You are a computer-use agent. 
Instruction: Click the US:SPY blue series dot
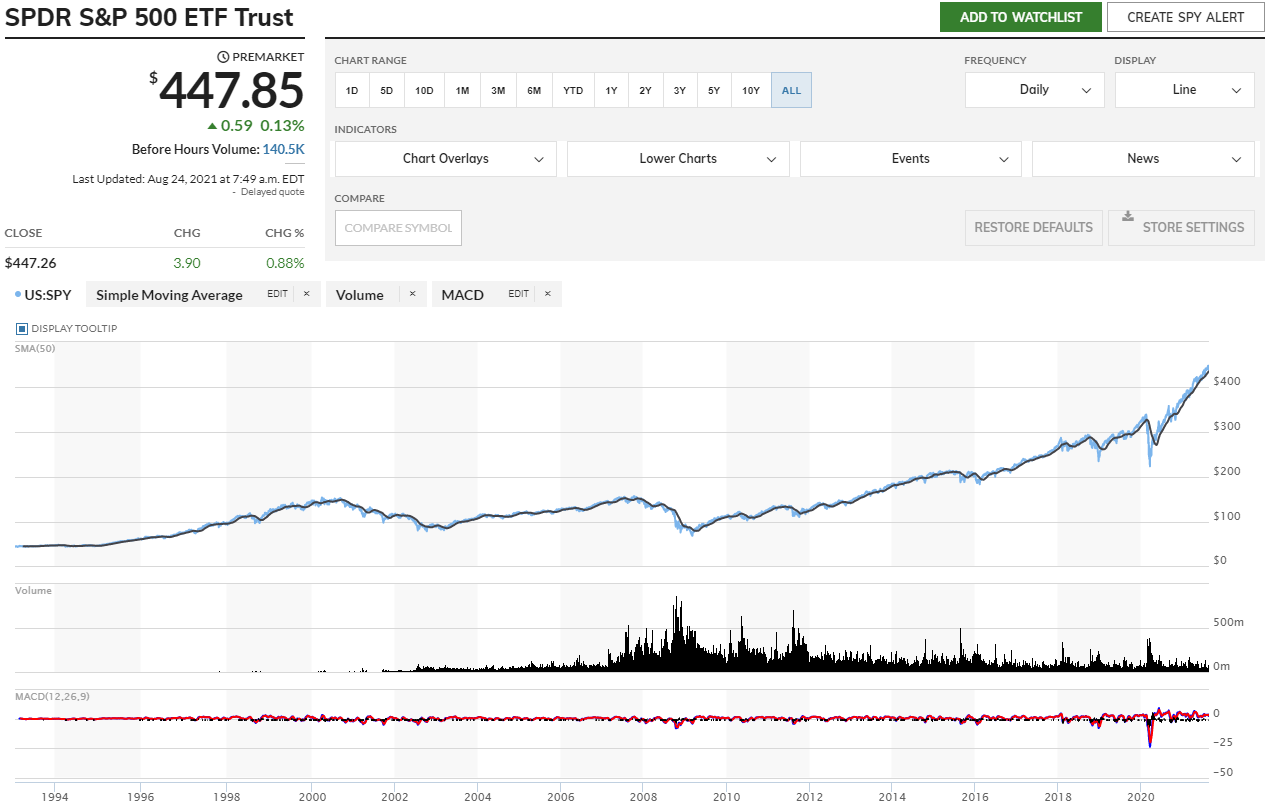click(19, 295)
